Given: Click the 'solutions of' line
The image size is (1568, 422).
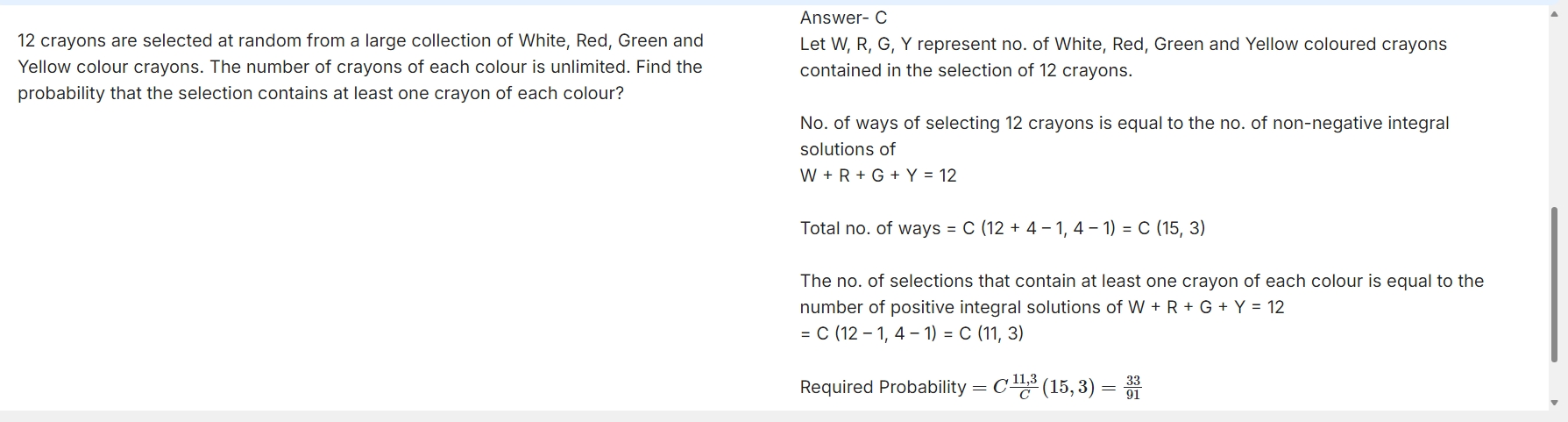Looking at the screenshot, I should click(x=848, y=149).
